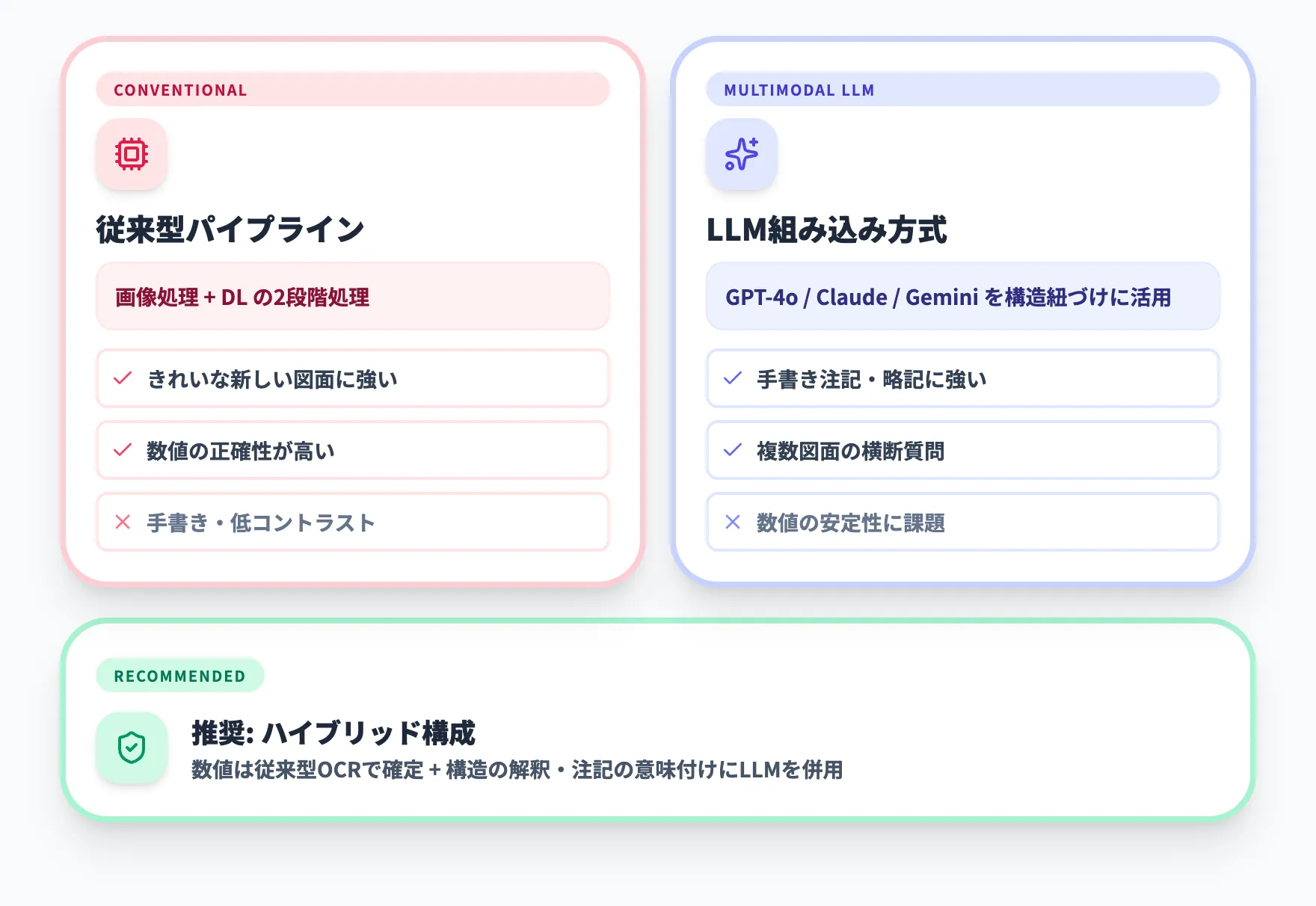Toggle the 数値の正確性が高い strength item
Viewport: 1316px width, 906px height.
click(351, 451)
